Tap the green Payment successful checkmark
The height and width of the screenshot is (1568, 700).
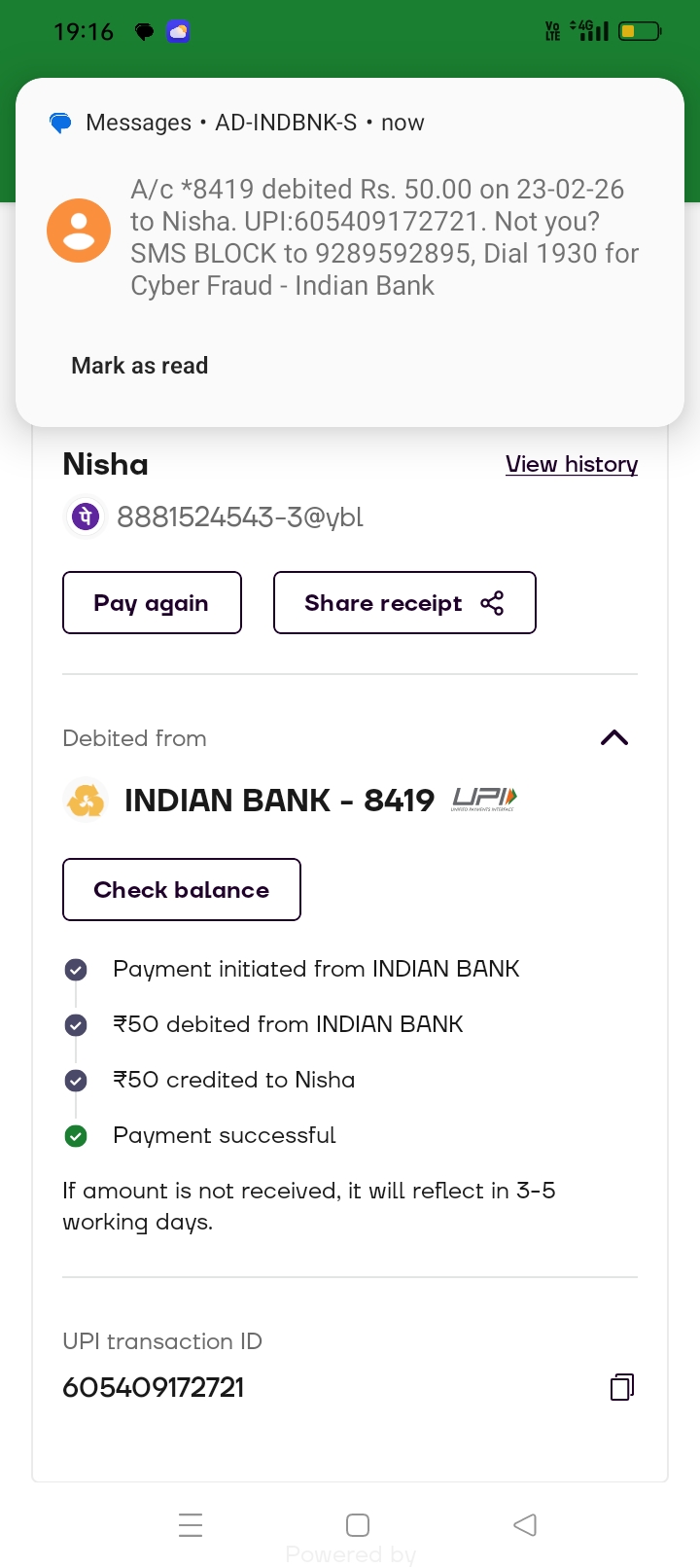click(76, 1135)
